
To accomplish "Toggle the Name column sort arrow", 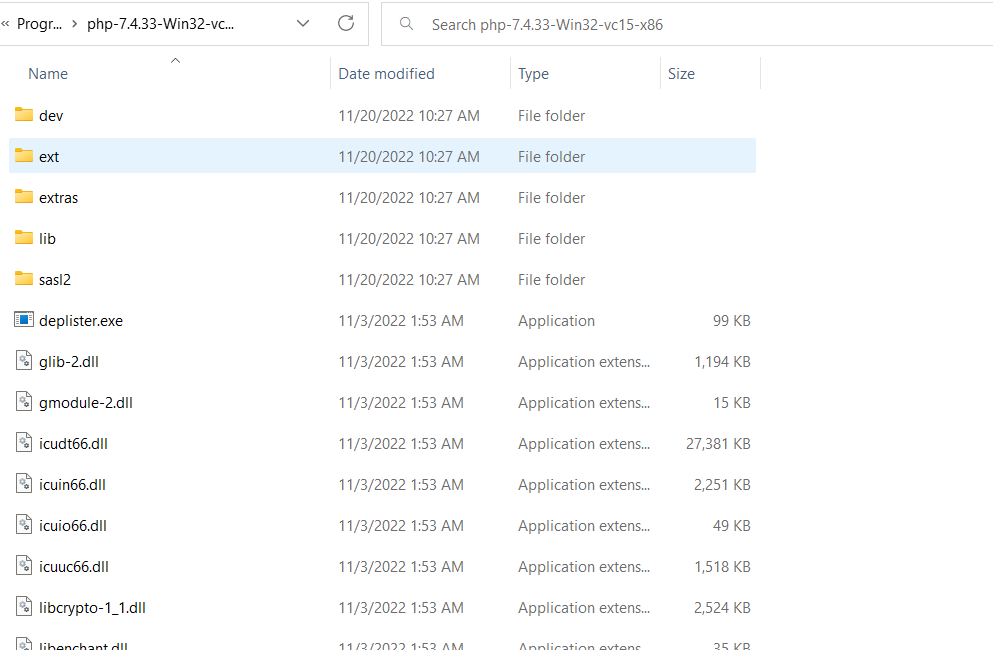I will pyautogui.click(x=175, y=60).
